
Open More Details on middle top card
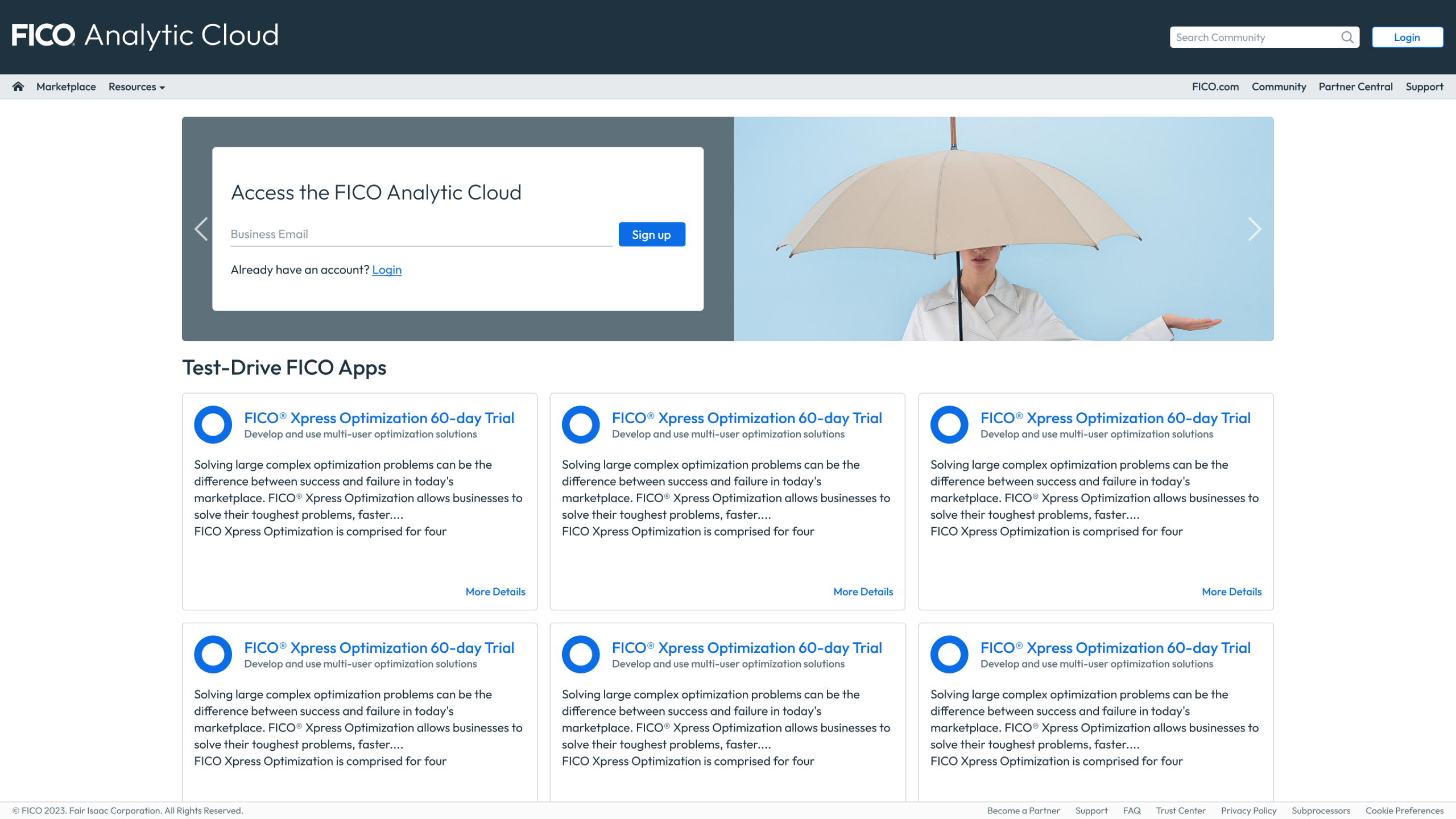863,591
